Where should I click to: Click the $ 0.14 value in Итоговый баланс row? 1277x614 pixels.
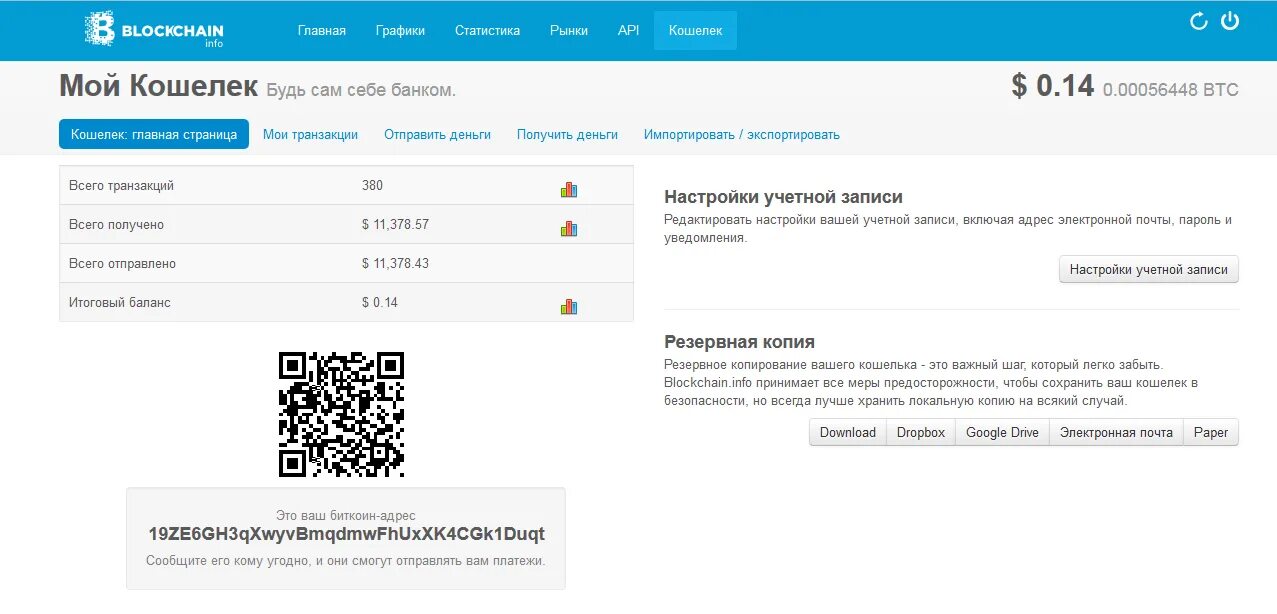tap(380, 302)
